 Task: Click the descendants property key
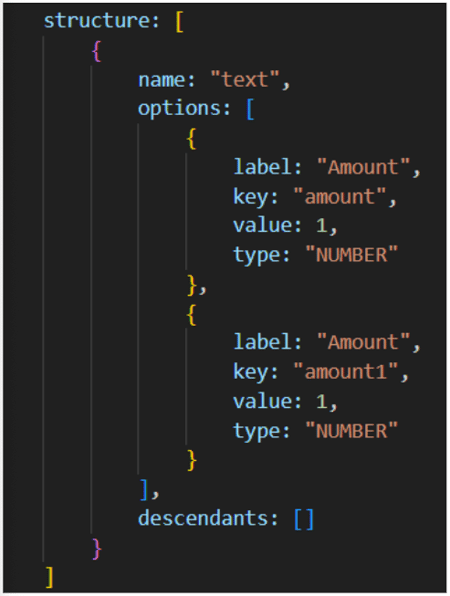tap(203, 518)
